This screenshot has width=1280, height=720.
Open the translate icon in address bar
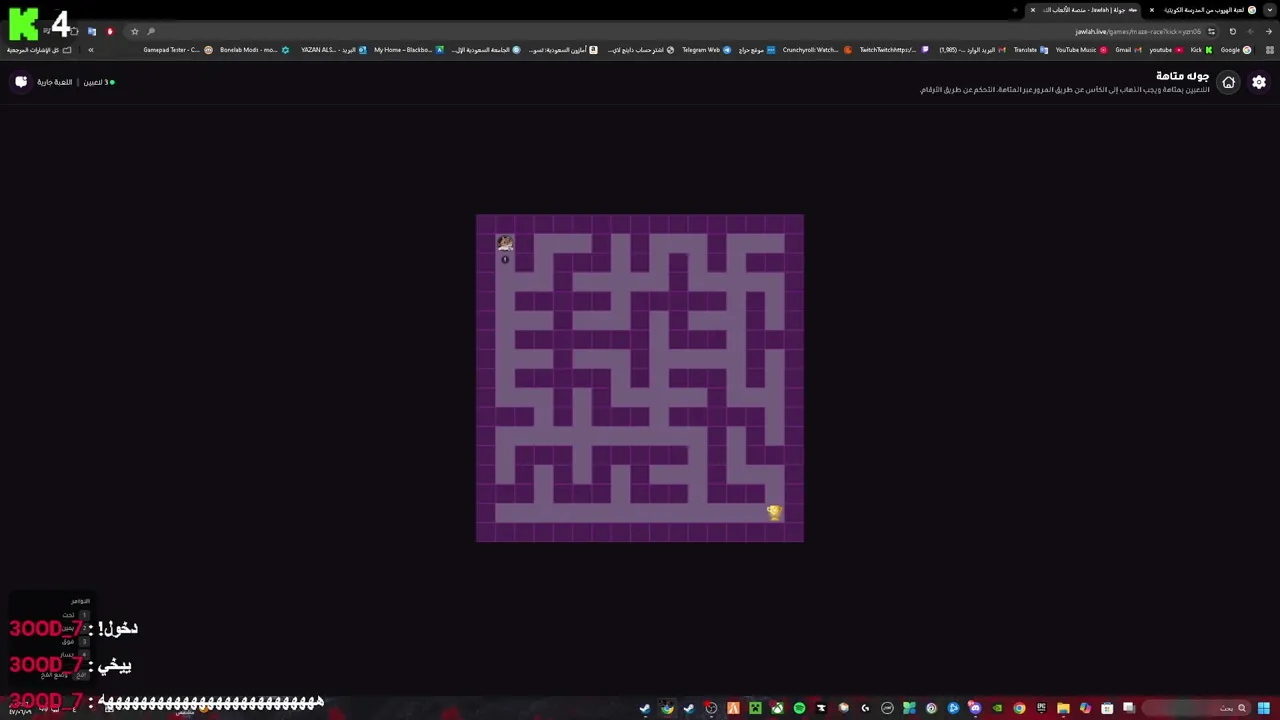click(x=92, y=31)
